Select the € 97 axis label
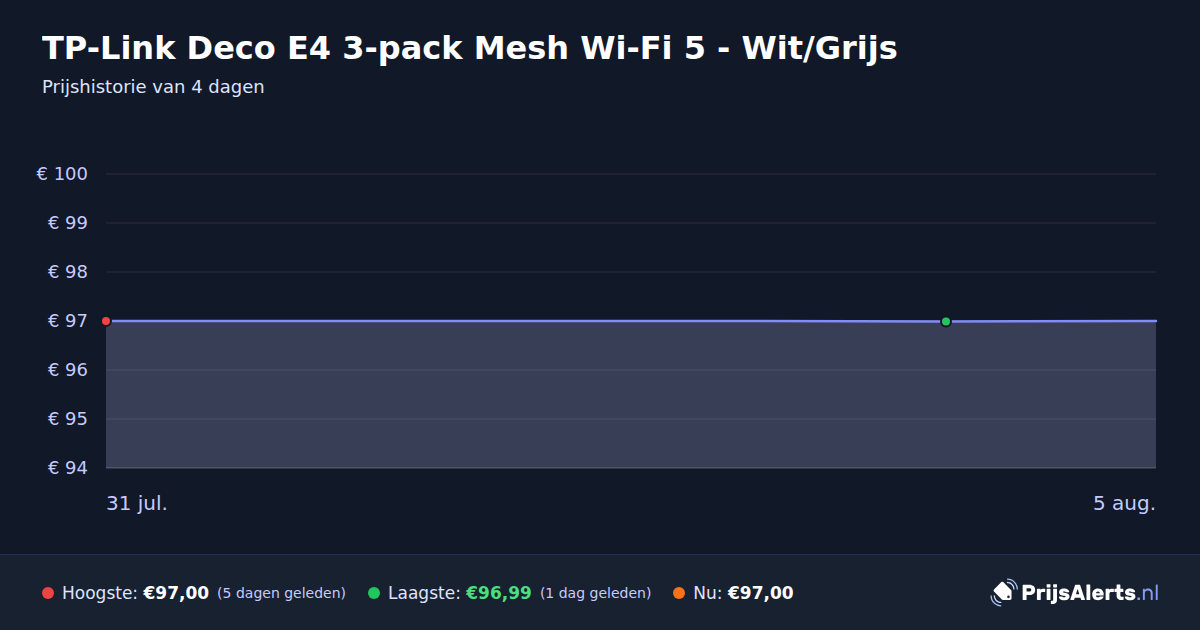 [x=68, y=321]
